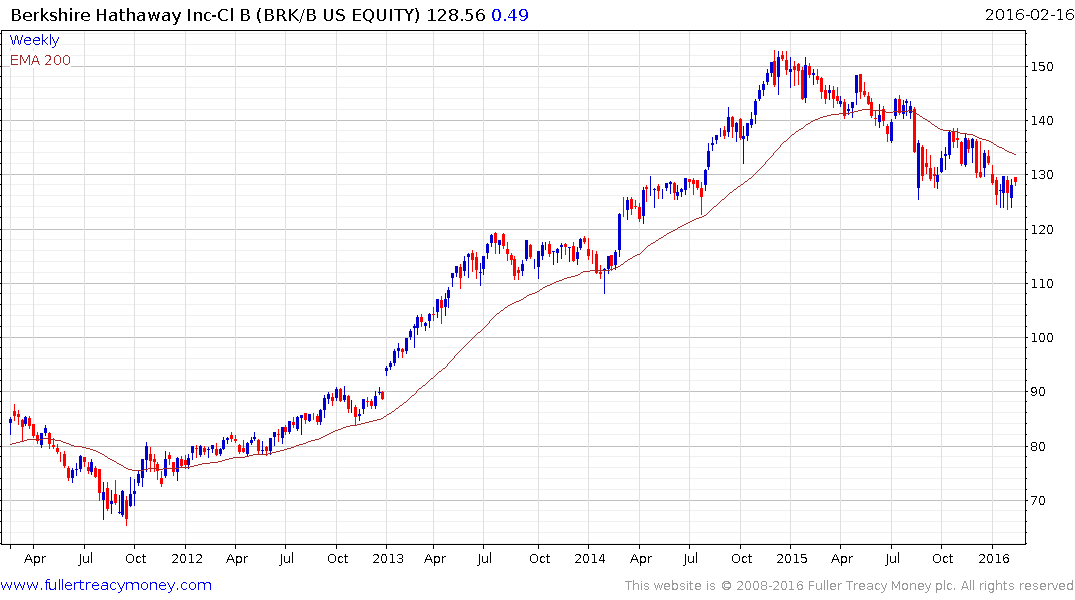
Task: Click the 120 price axis label
Action: tap(1042, 229)
